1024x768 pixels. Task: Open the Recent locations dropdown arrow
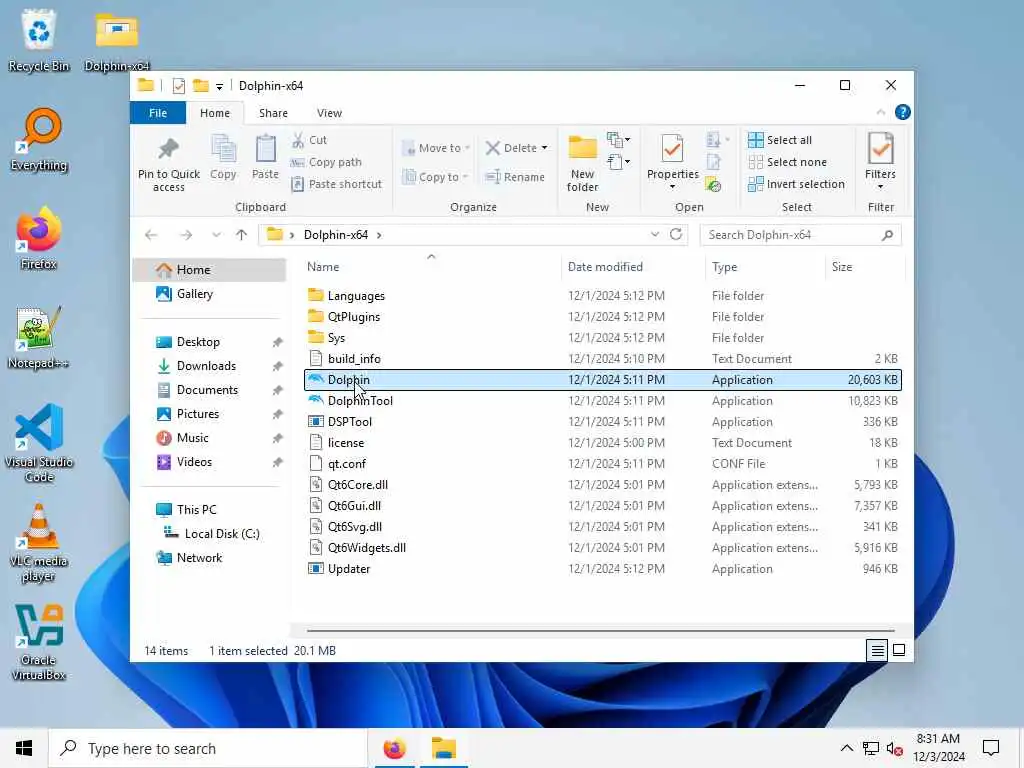(x=216, y=234)
